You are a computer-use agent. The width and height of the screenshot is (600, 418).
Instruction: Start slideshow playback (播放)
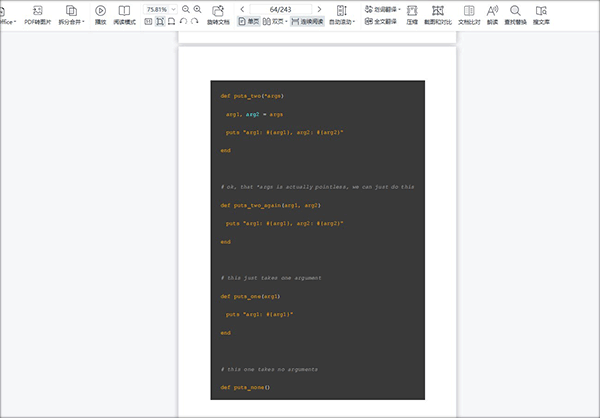coord(100,15)
